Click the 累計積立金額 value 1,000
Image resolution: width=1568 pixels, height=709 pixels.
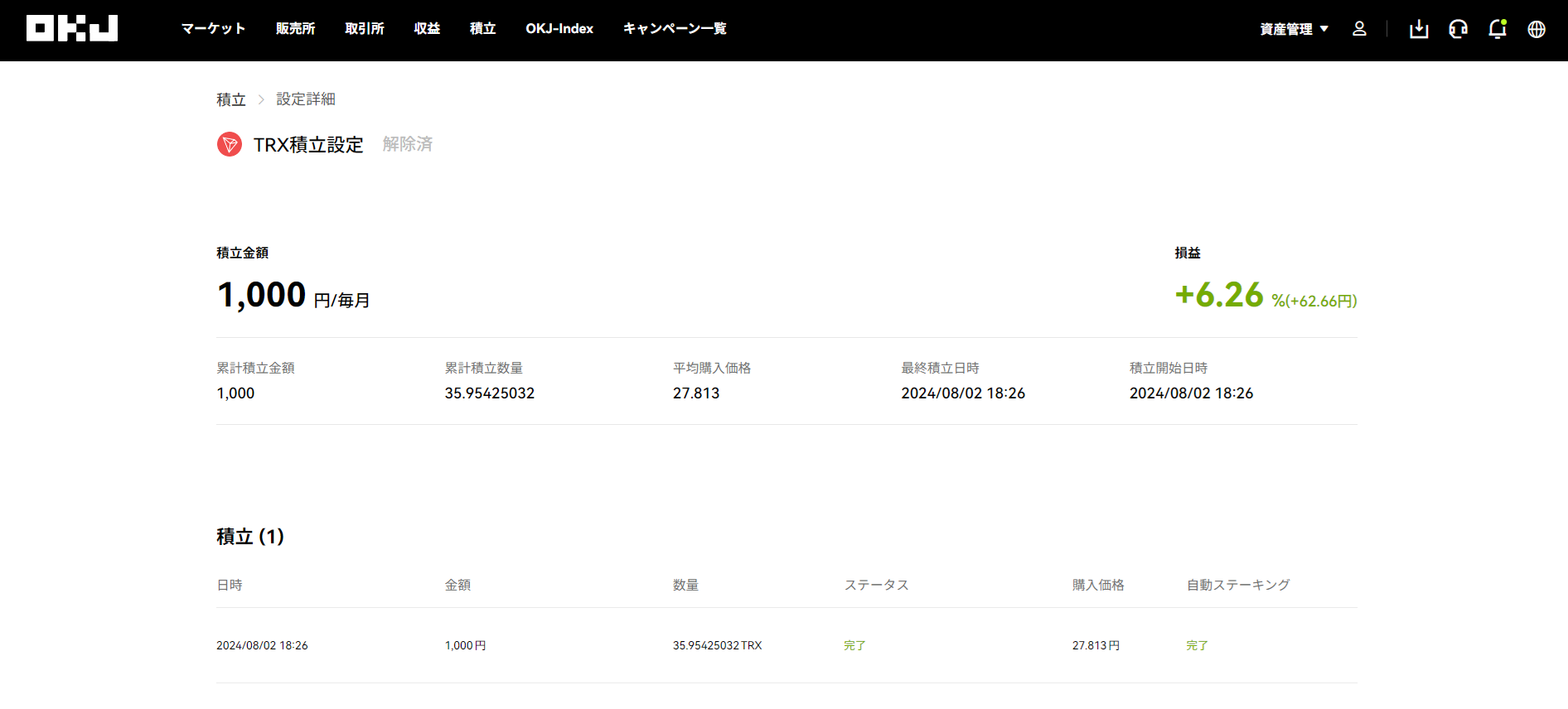[235, 393]
